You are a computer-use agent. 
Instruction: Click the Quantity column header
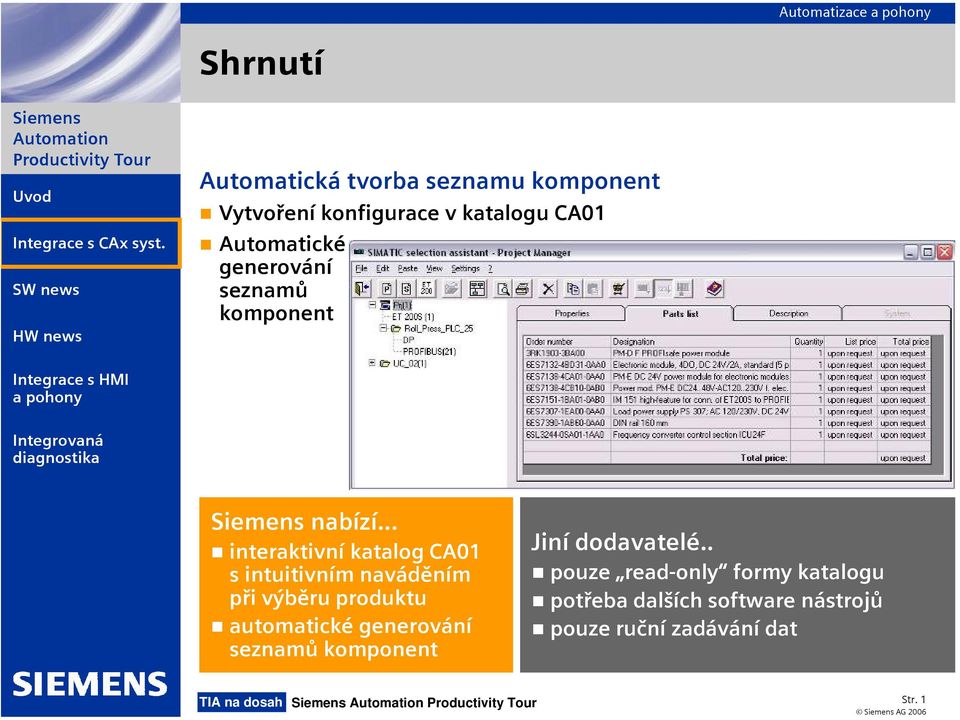tap(808, 342)
